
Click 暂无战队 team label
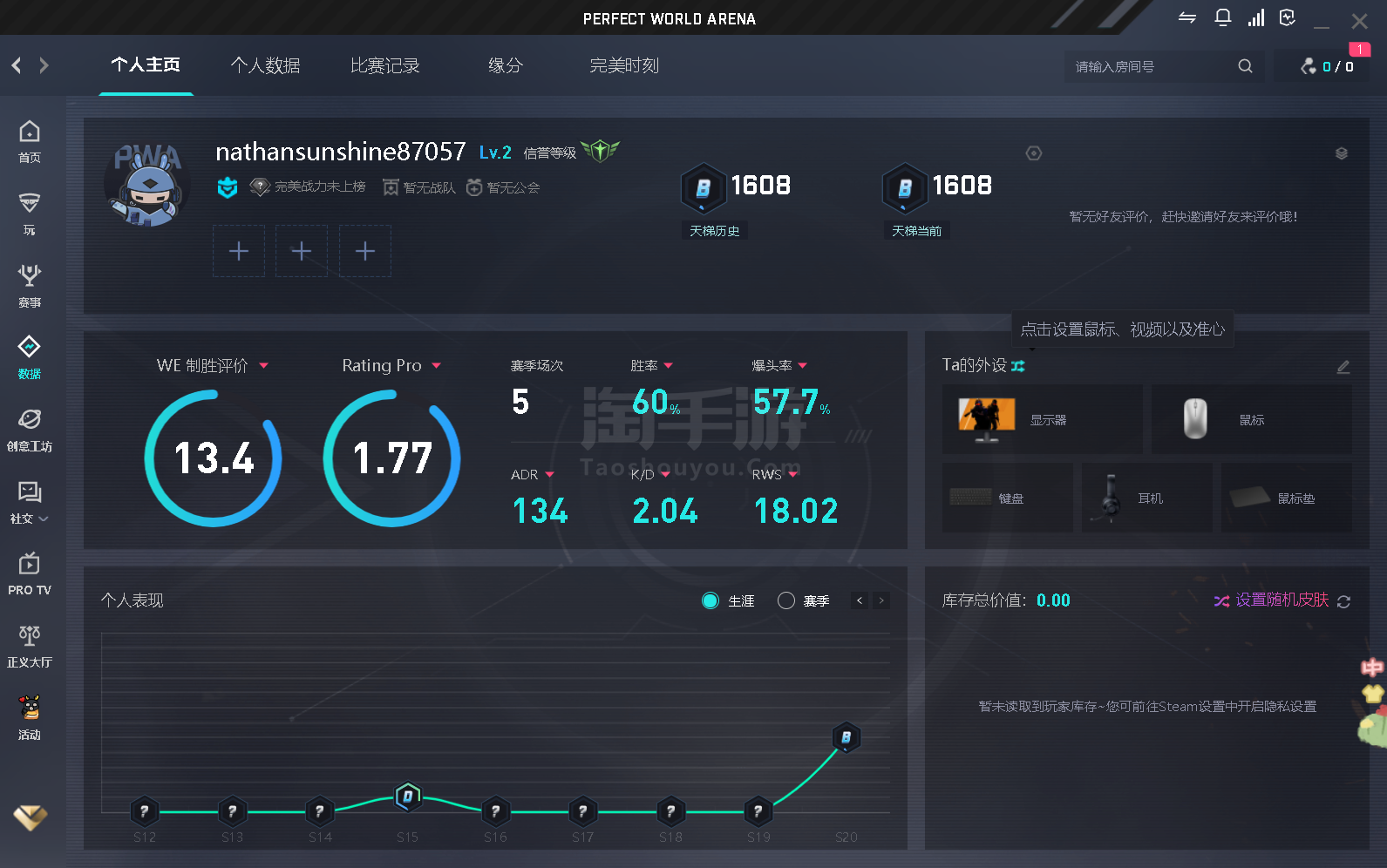coord(429,187)
